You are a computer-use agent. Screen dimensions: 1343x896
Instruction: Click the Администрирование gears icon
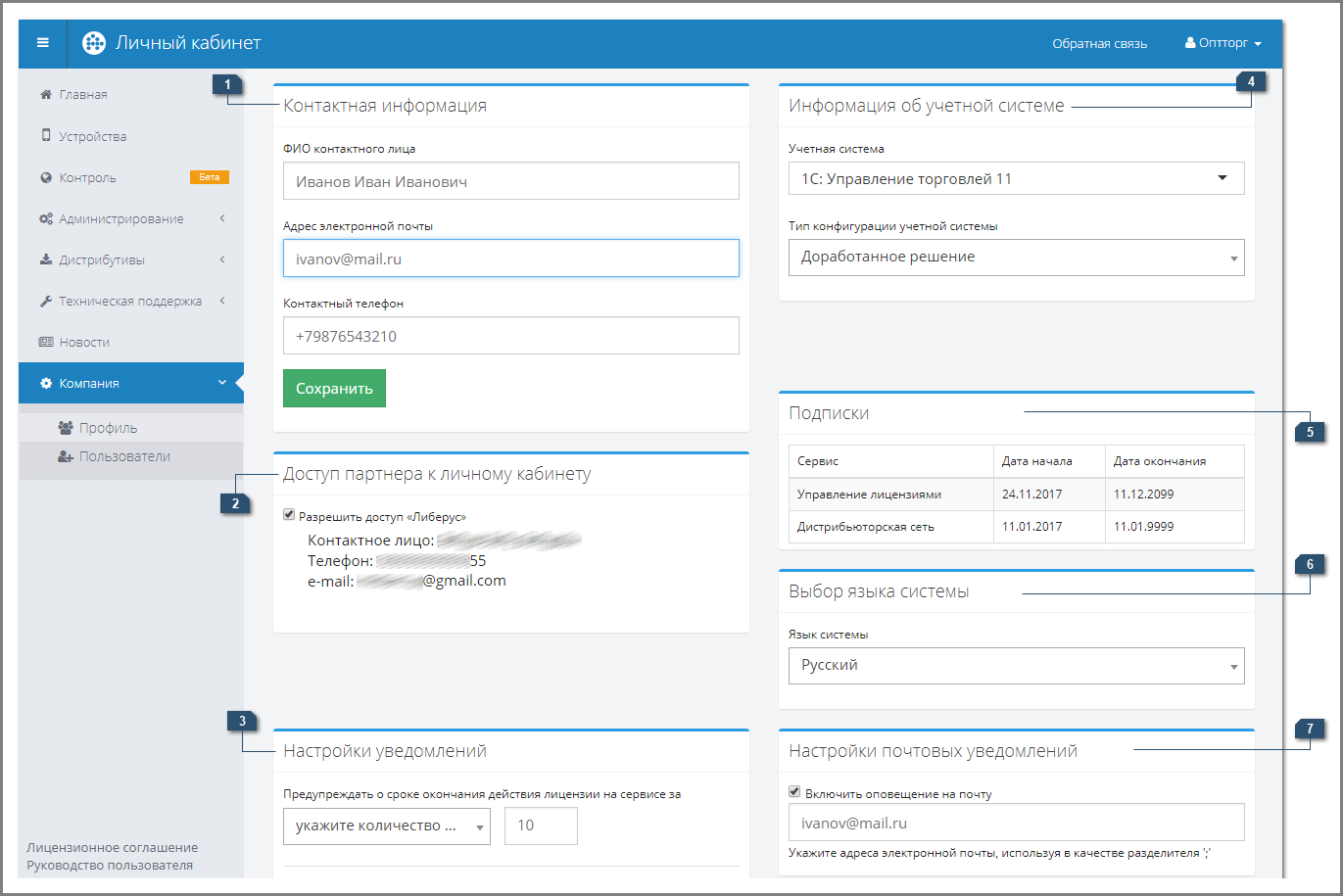46,219
